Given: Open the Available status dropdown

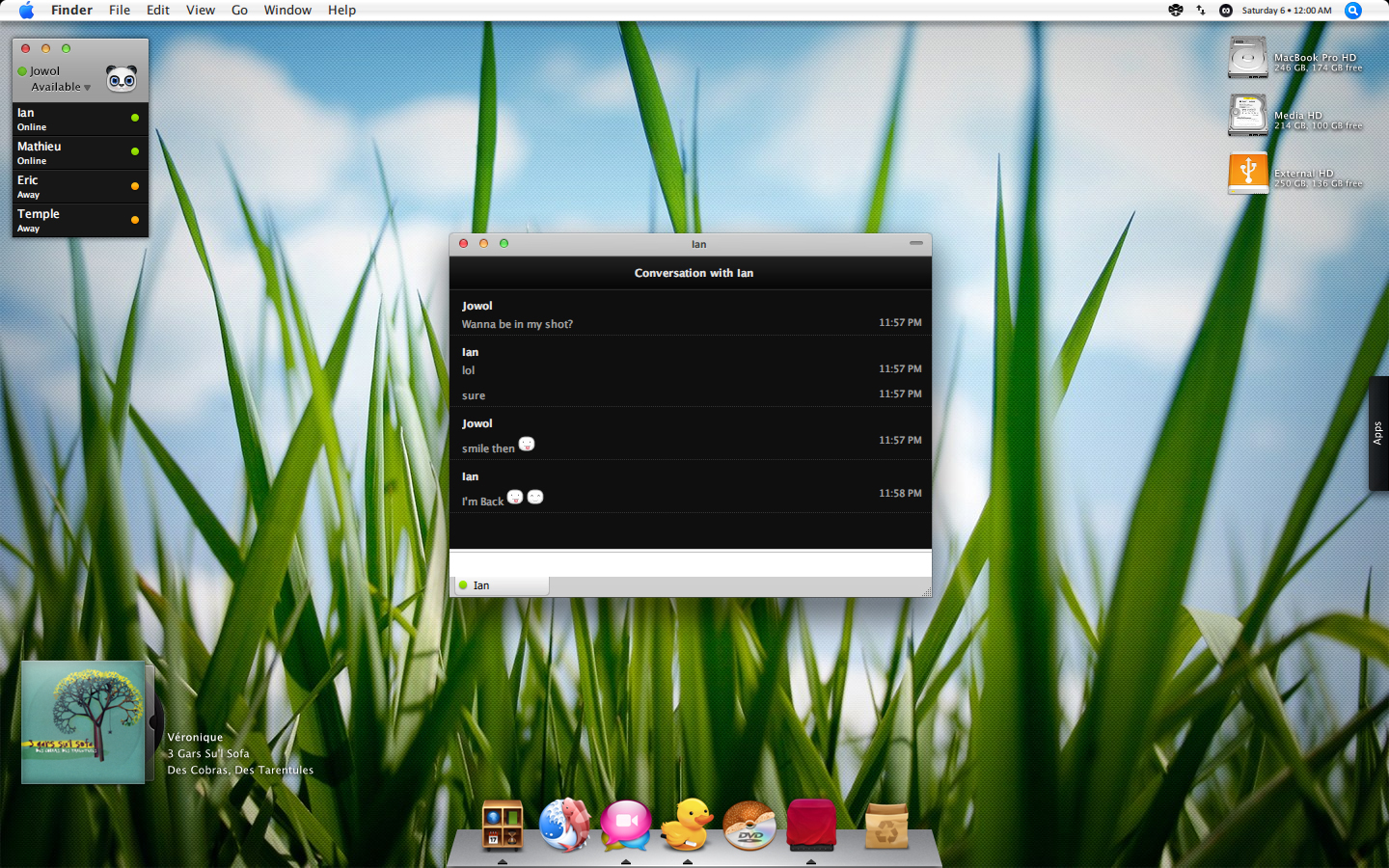Looking at the screenshot, I should [61, 87].
